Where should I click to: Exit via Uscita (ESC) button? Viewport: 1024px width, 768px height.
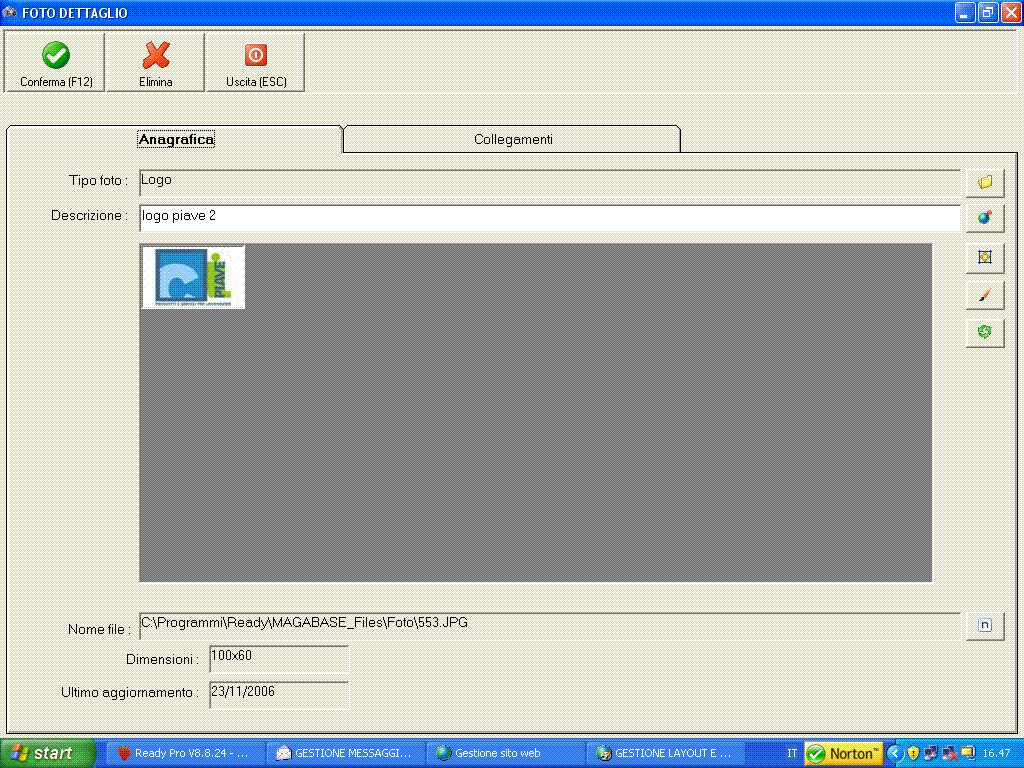point(255,63)
